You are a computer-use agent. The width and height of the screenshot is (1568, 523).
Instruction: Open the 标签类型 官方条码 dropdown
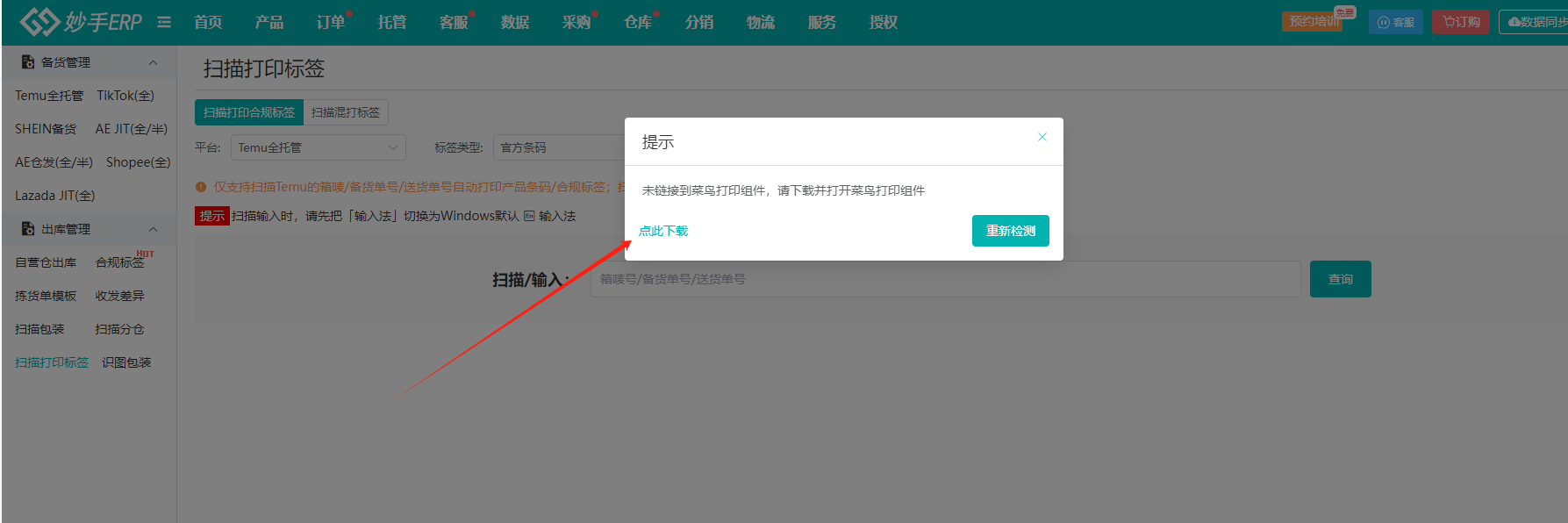pos(559,147)
